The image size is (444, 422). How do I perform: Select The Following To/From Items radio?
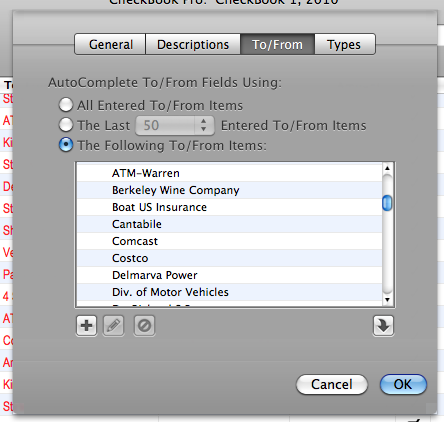66,145
